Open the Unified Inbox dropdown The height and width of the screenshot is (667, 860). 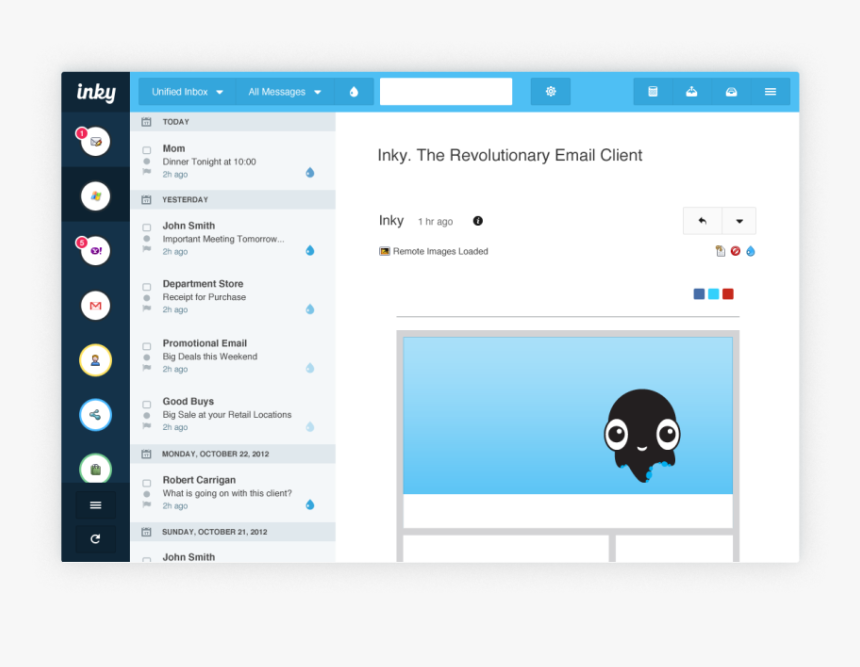point(187,92)
